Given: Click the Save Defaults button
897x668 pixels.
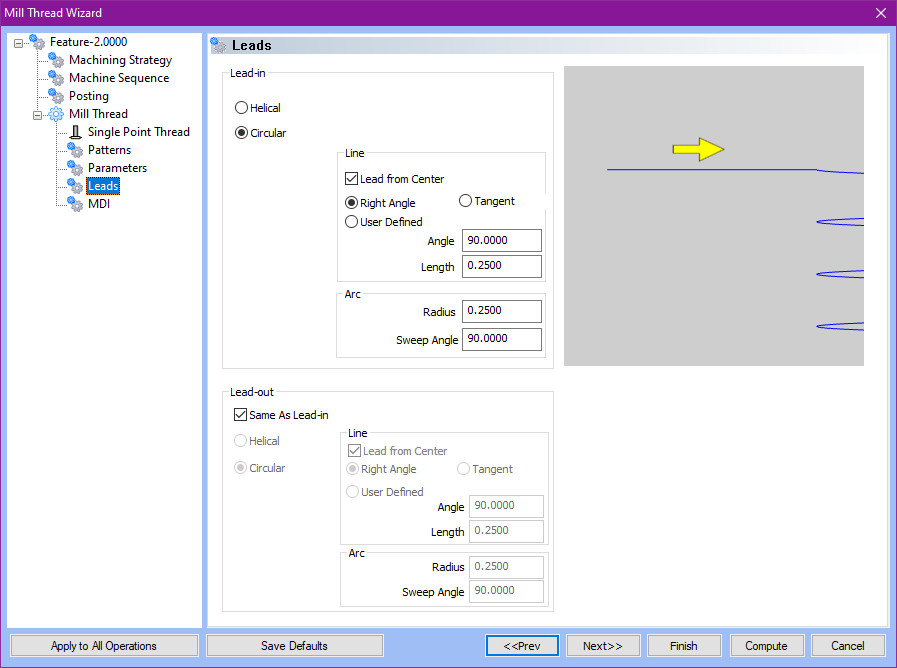Looking at the screenshot, I should pos(294,646).
